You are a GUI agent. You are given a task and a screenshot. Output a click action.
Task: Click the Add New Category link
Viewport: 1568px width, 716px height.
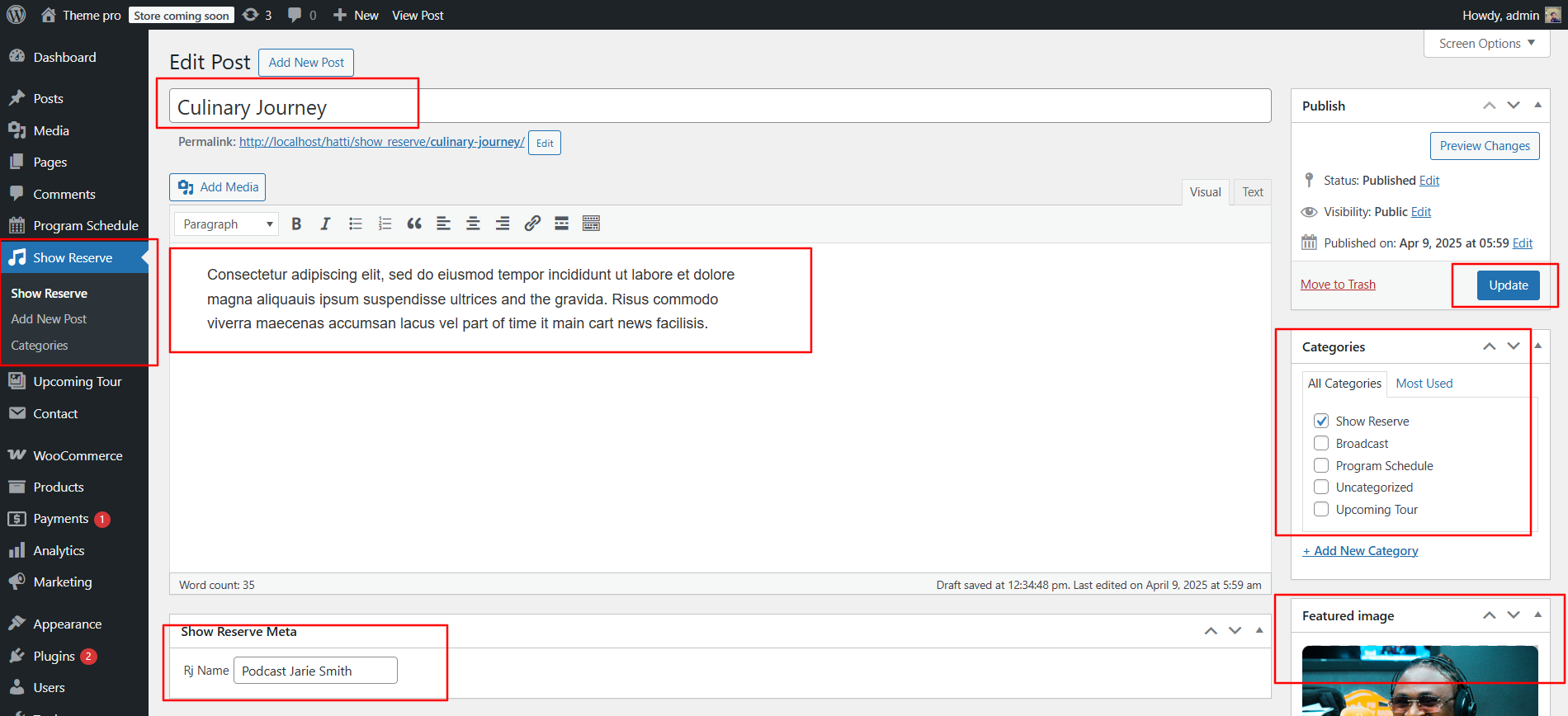pyautogui.click(x=1360, y=551)
